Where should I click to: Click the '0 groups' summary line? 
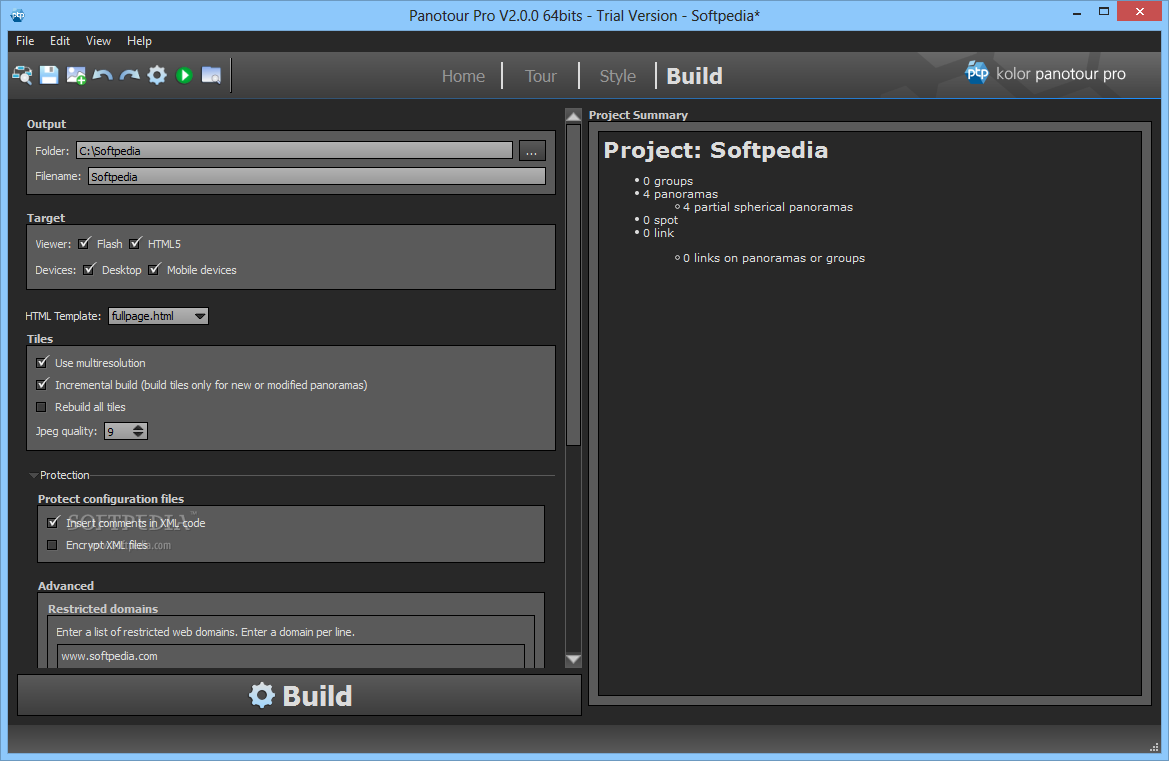(x=668, y=181)
